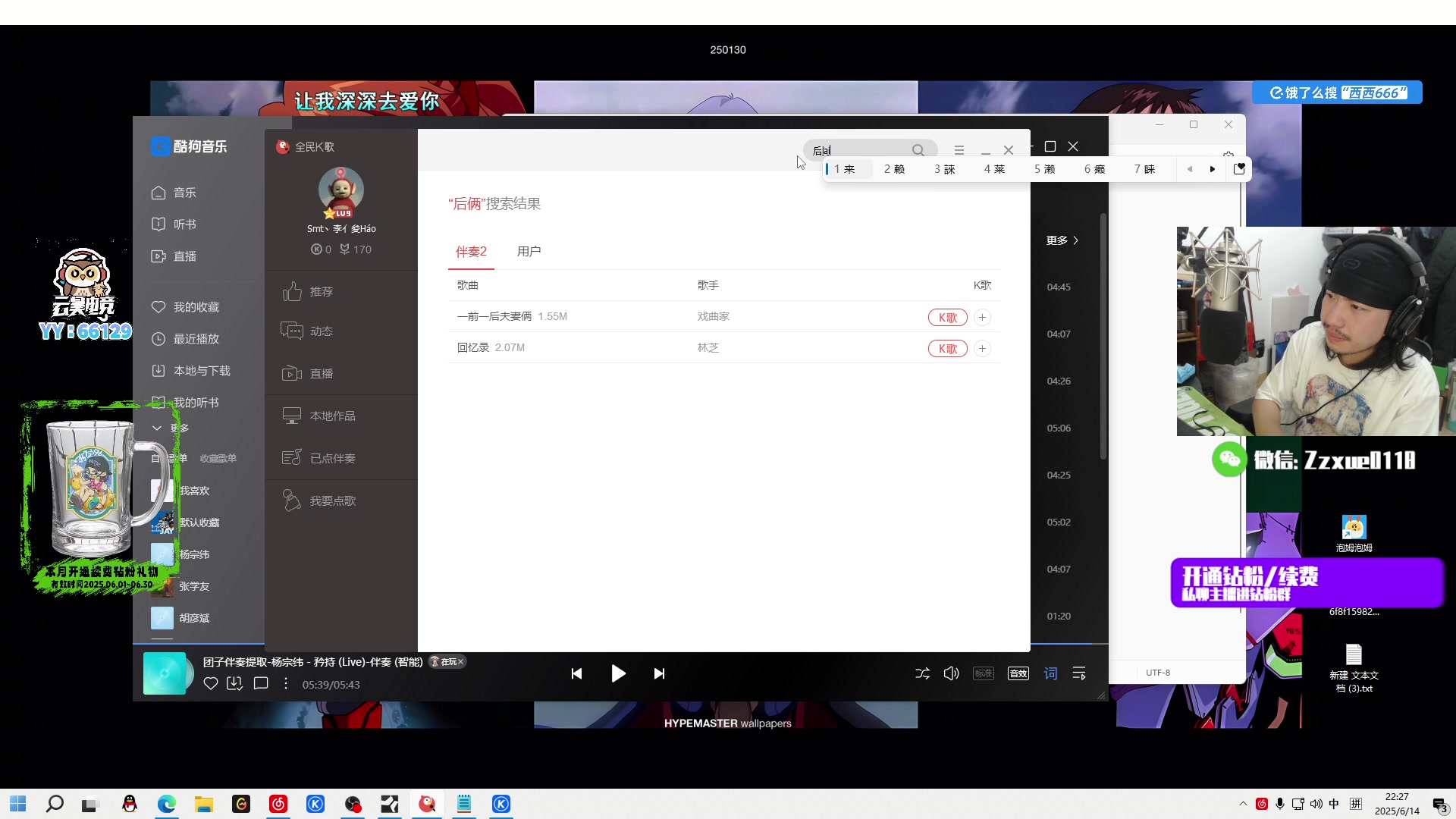1456x819 pixels.
Task: Open File Explorer from taskbar
Action: [x=203, y=804]
